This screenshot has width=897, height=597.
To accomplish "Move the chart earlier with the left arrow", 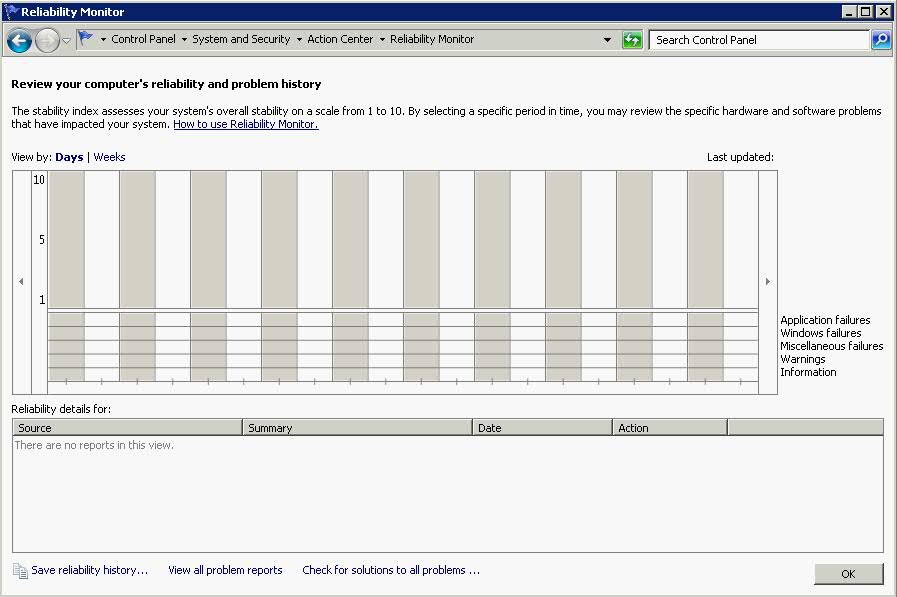I will click(x=21, y=281).
